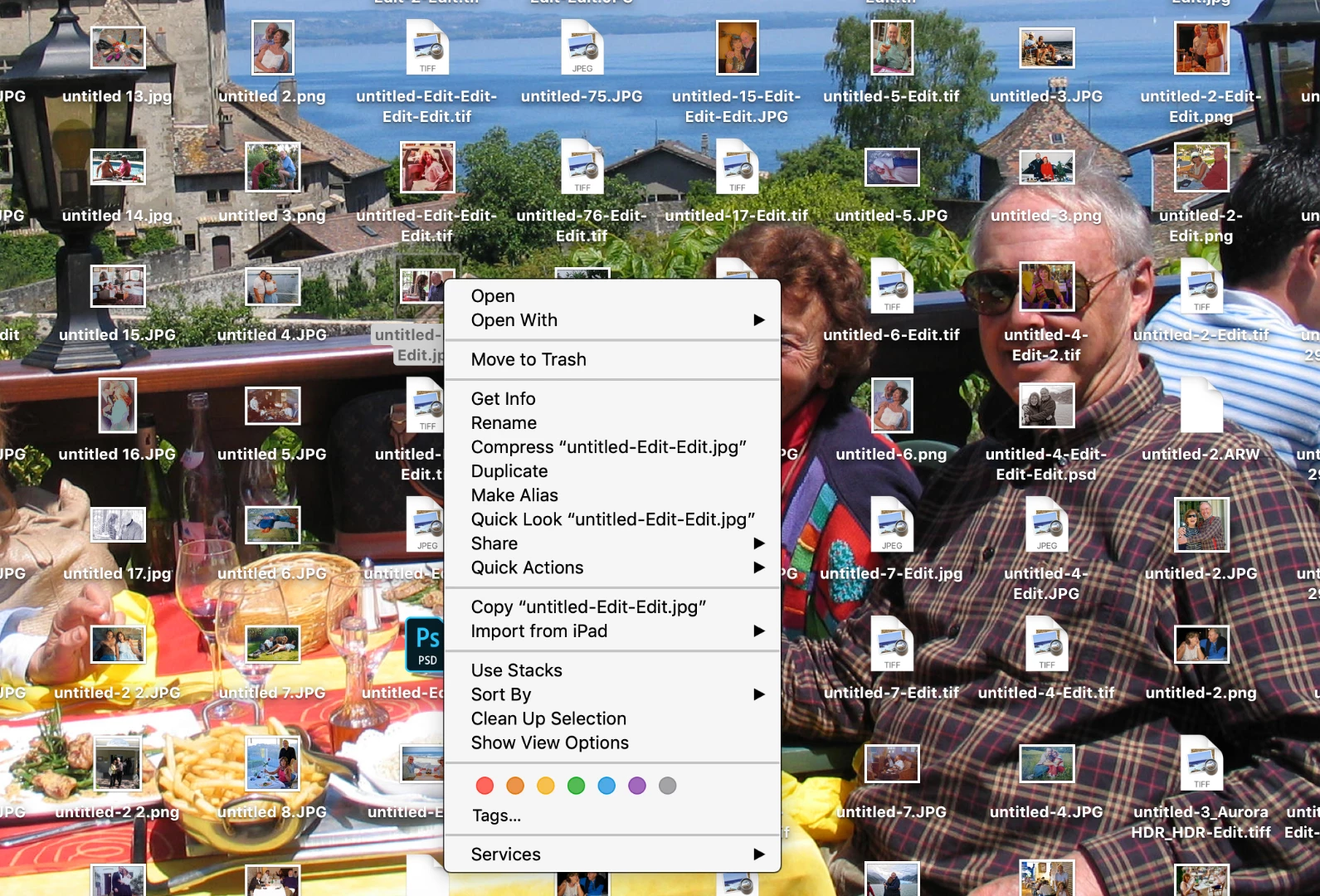
Task: Apply the gray tag color
Action: pos(668,786)
